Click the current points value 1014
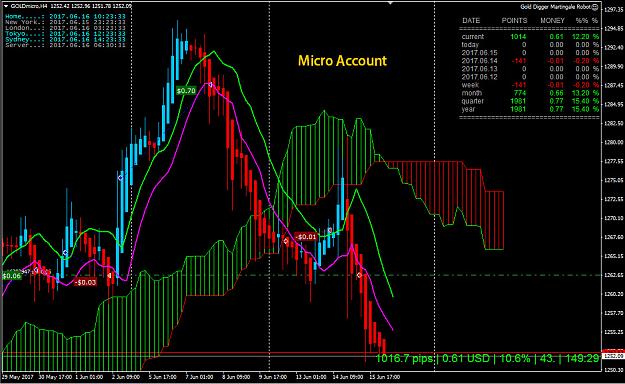The image size is (625, 384). coord(518,37)
